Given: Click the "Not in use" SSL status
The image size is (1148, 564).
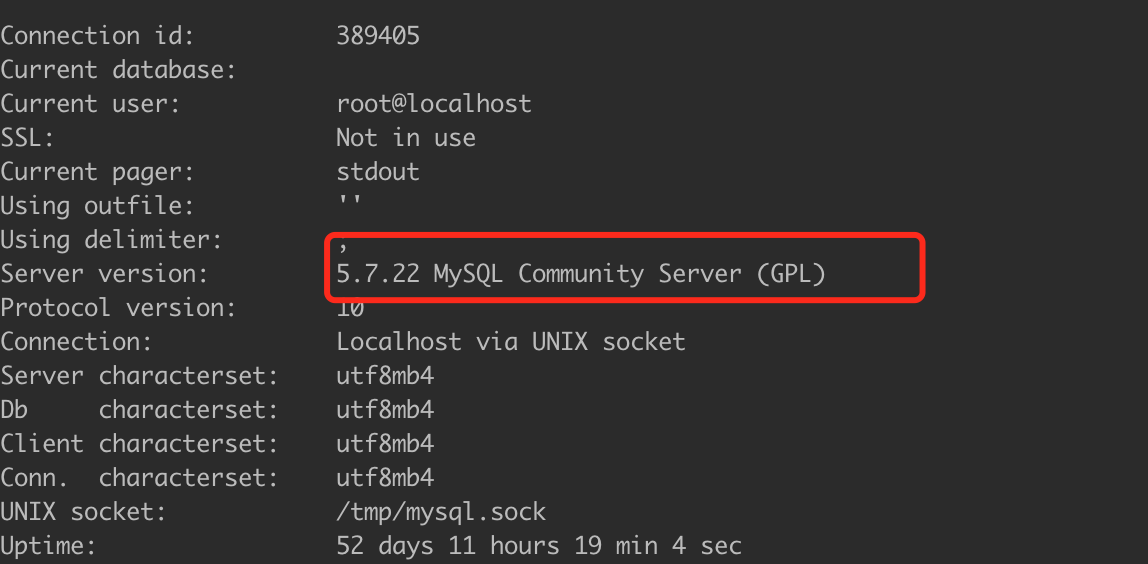Looking at the screenshot, I should (x=405, y=138).
